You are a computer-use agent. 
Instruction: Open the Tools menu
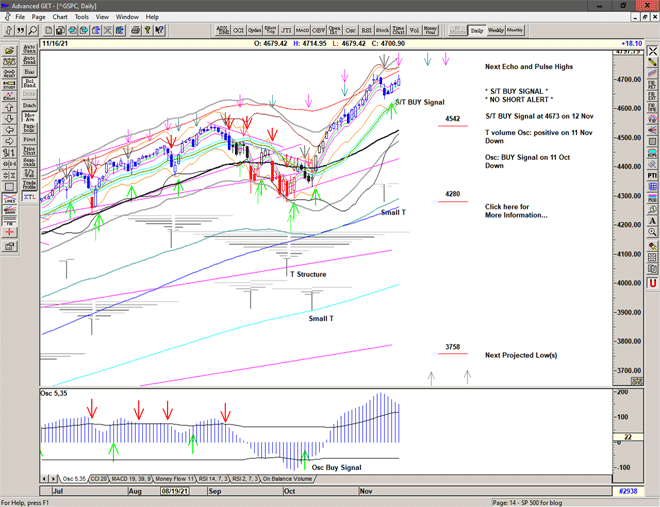click(82, 17)
